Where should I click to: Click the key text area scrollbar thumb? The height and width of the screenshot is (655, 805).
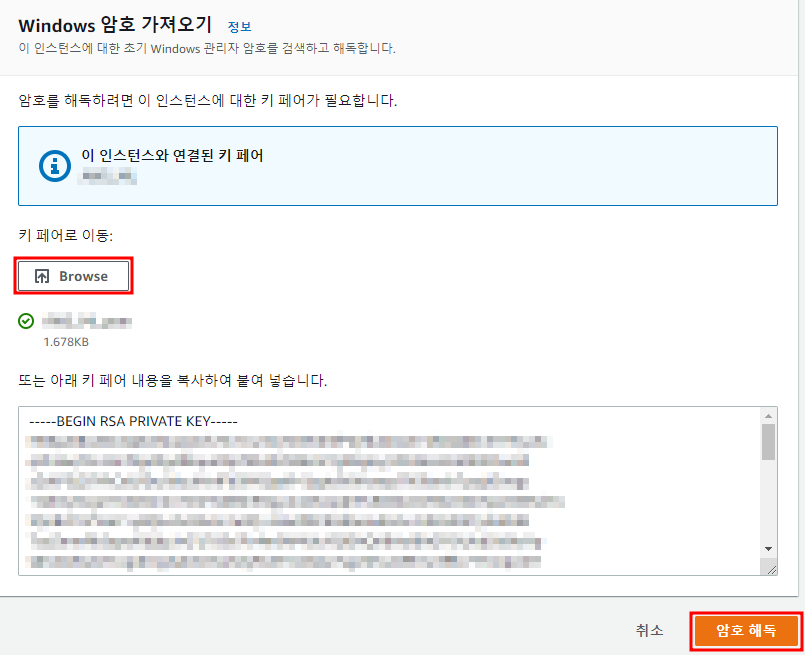[768, 442]
